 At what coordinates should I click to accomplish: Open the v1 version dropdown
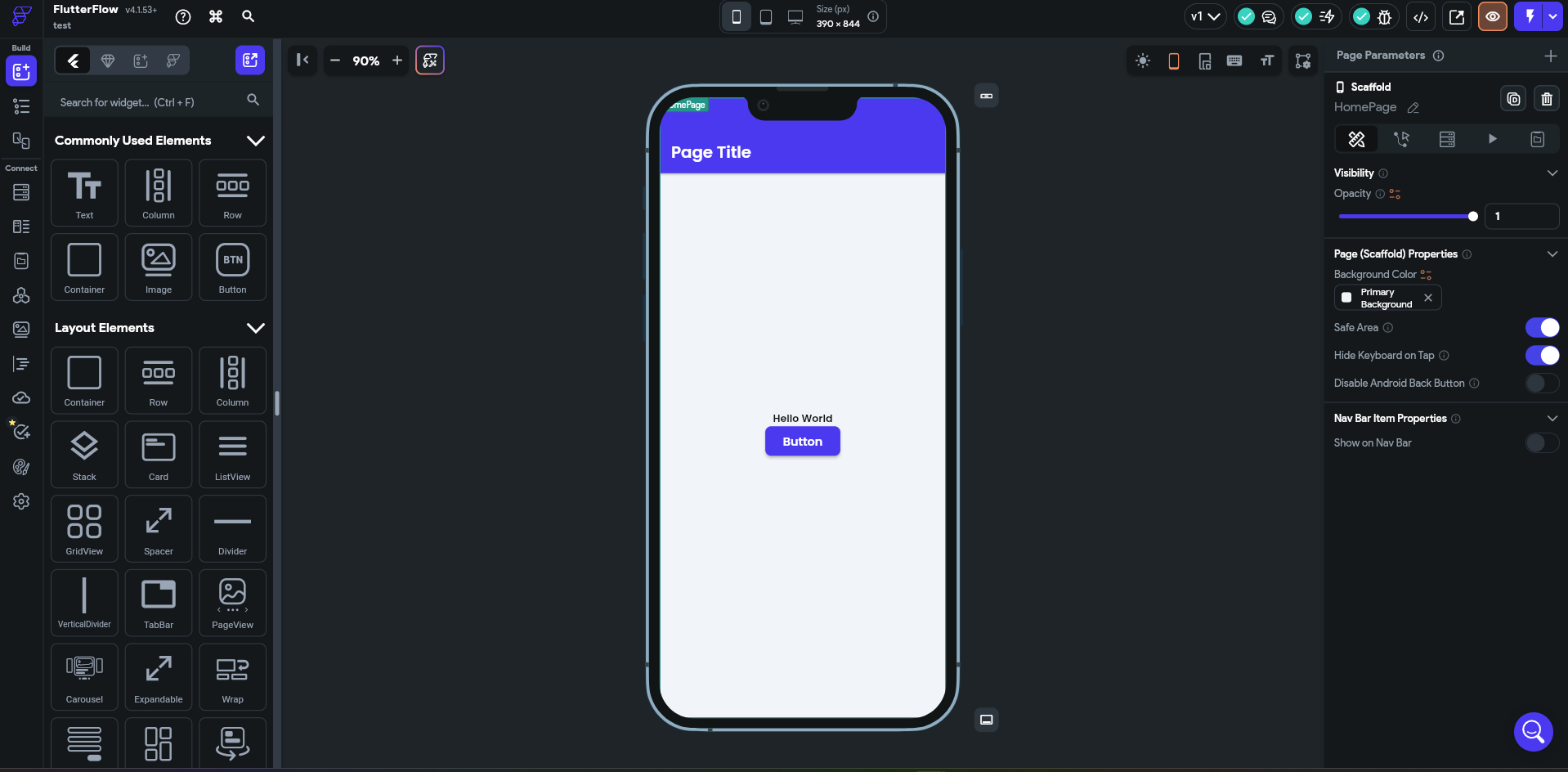(1205, 16)
